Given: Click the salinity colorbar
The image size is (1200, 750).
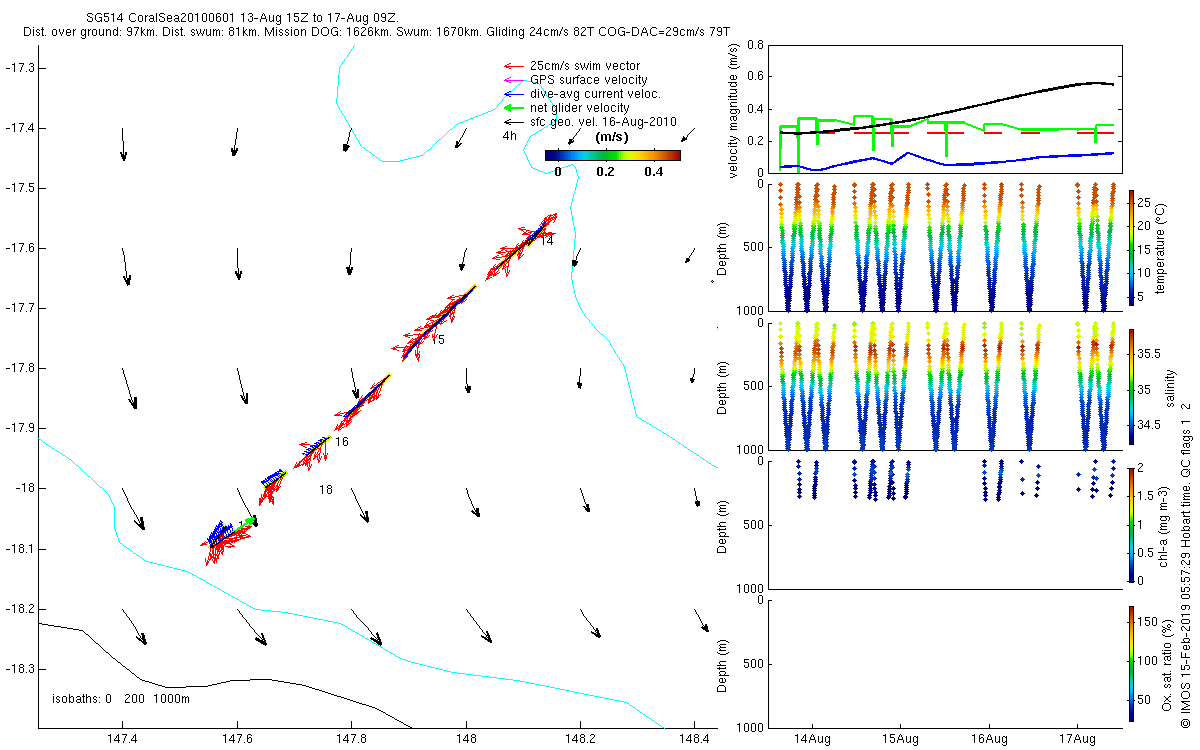Looking at the screenshot, I should point(1131,385).
